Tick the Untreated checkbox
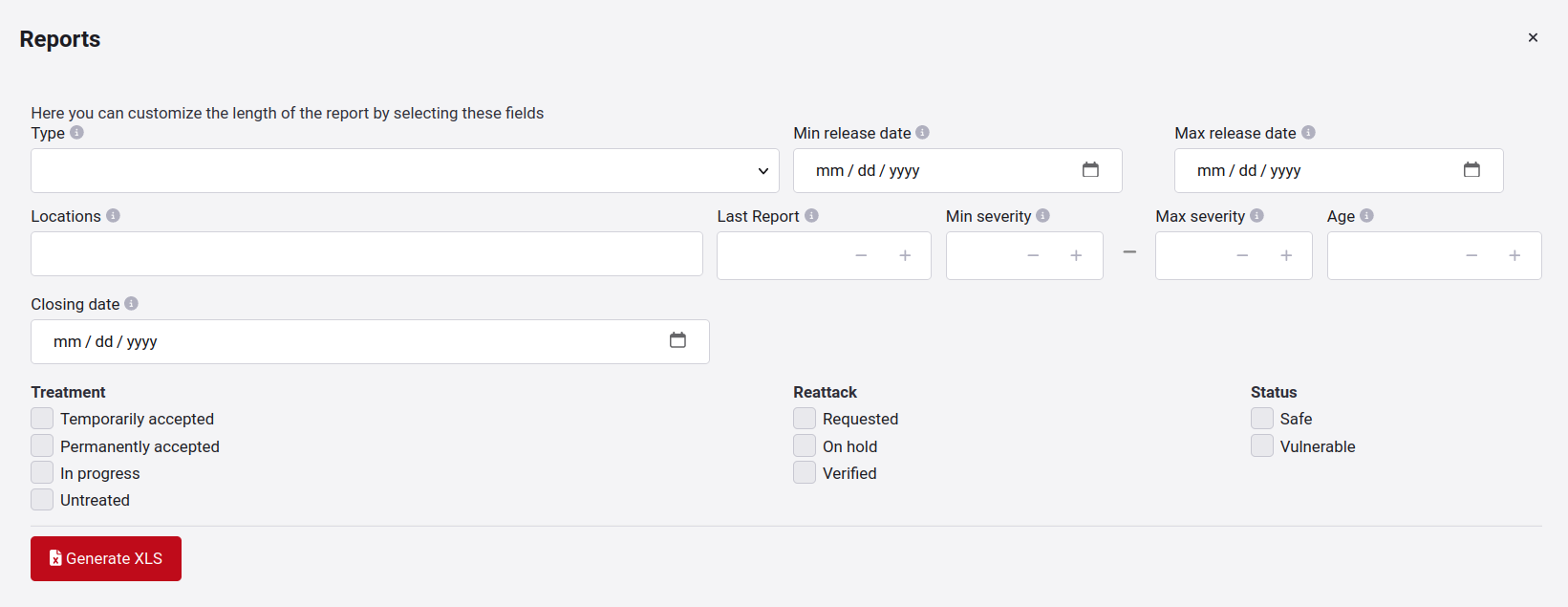The image size is (1568, 607). tap(42, 499)
